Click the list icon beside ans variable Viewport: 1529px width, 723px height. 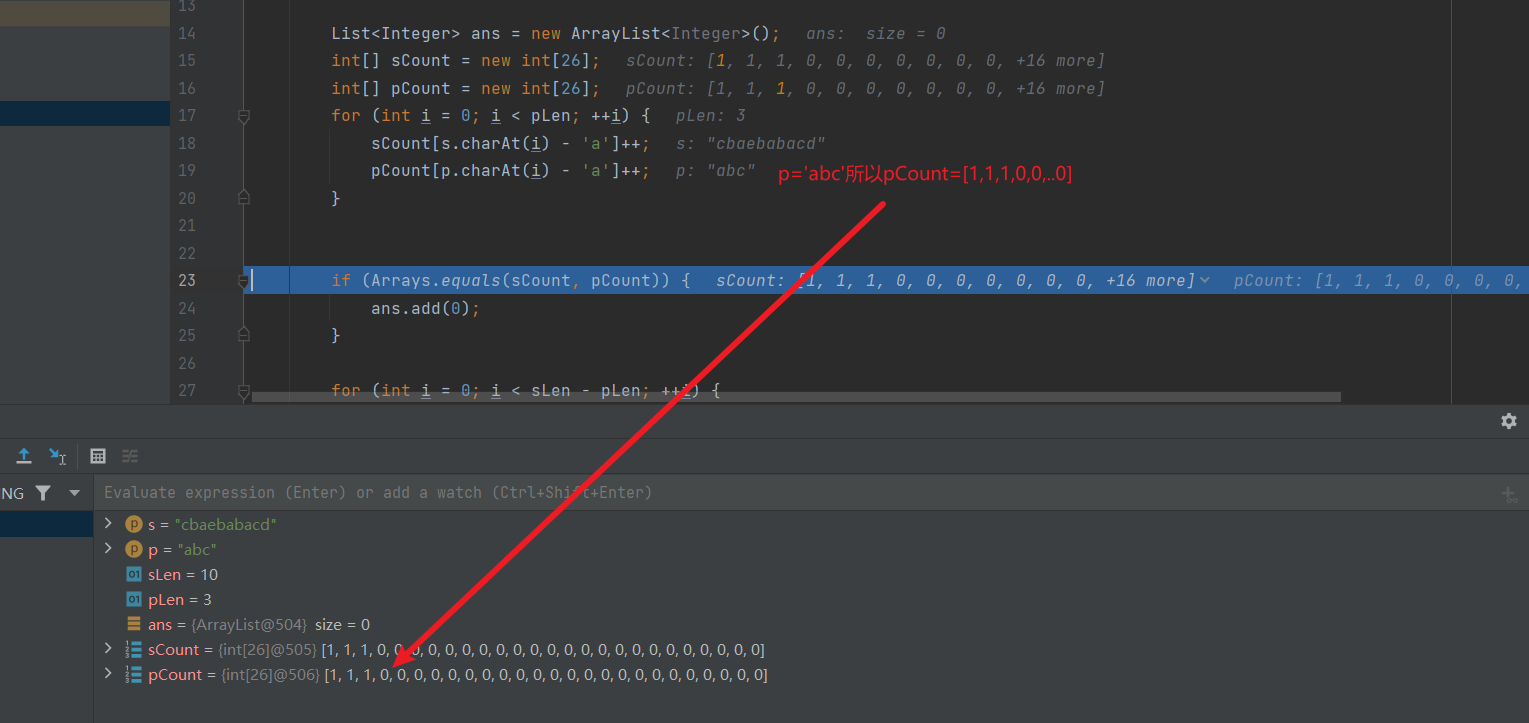click(x=134, y=624)
